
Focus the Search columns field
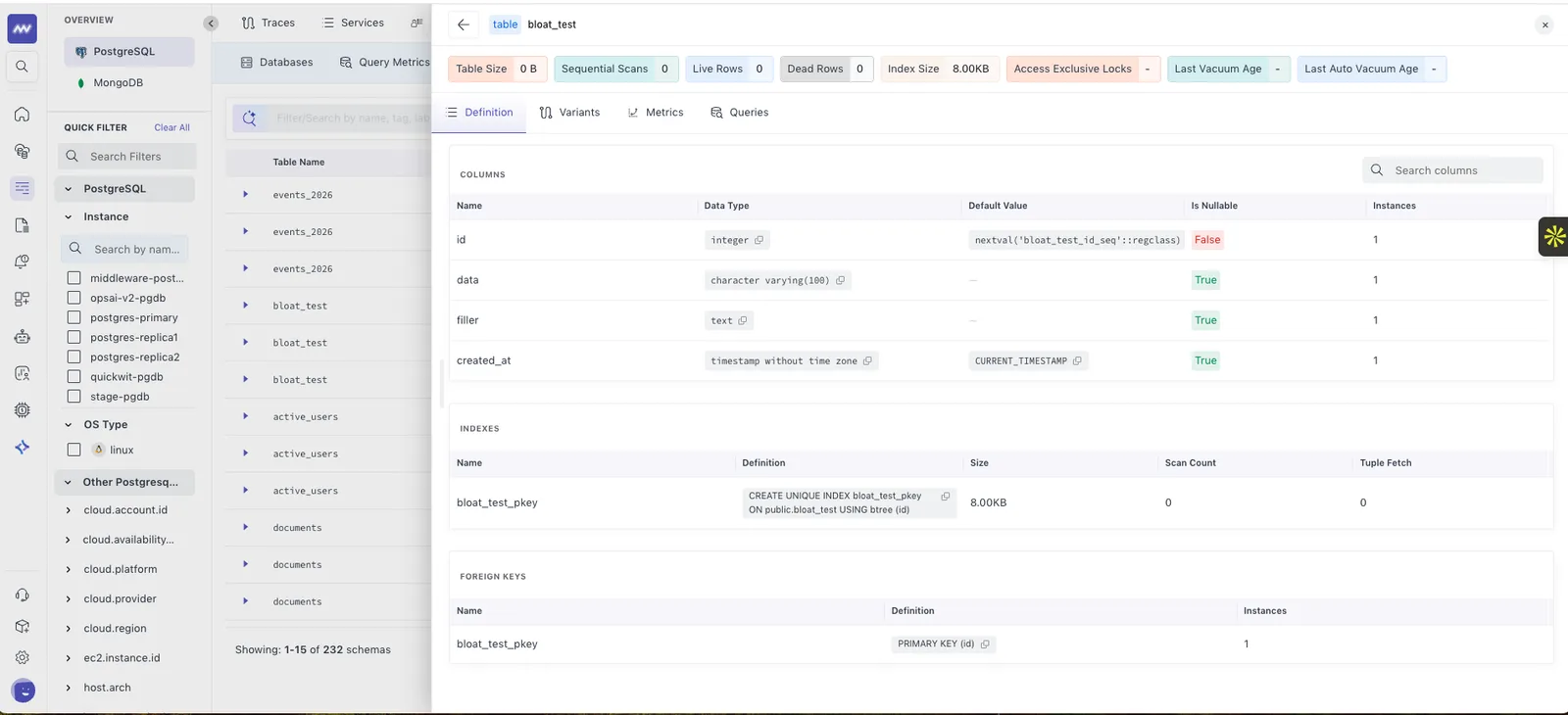[x=1452, y=170]
